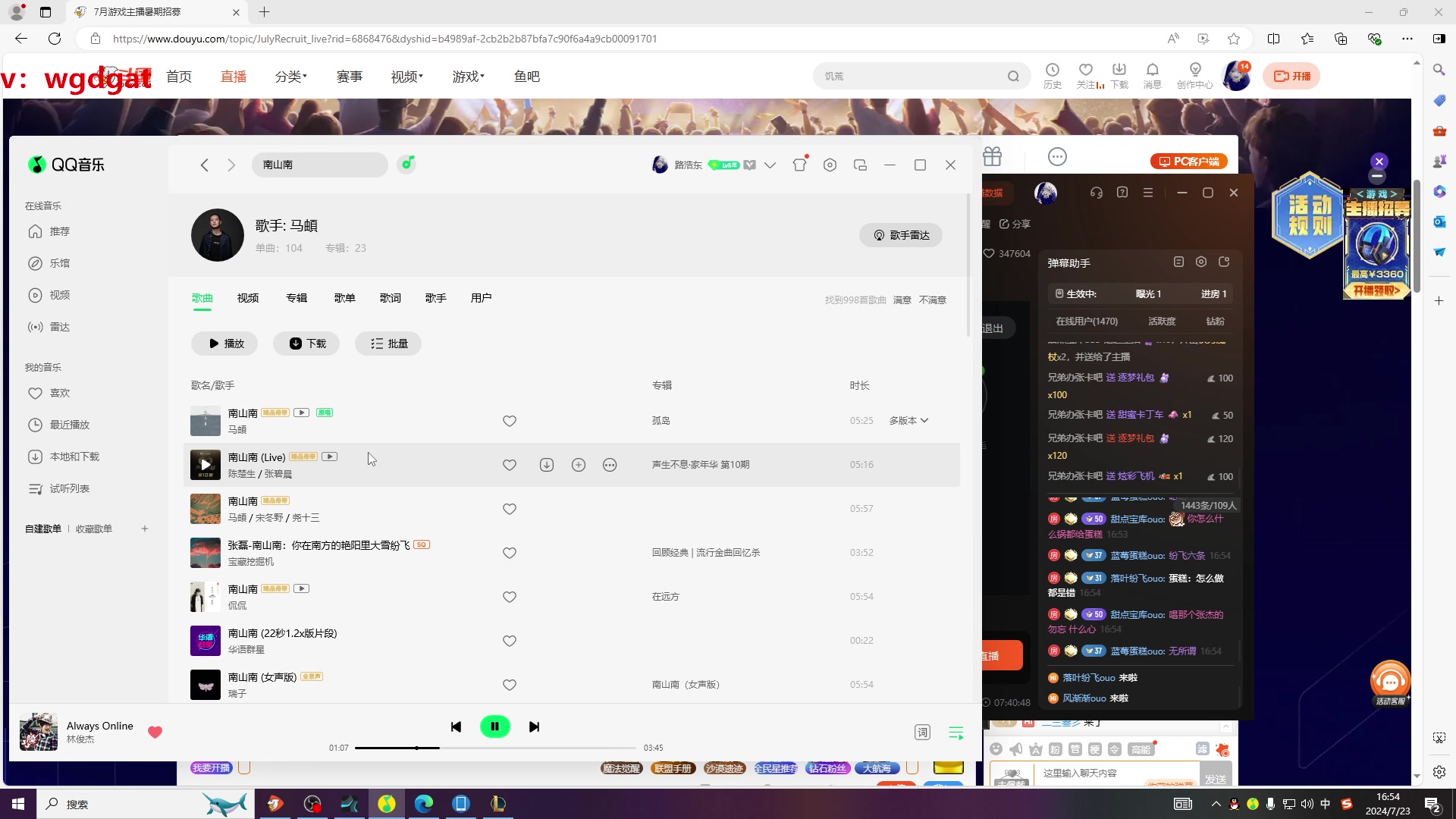Open 视频 tab in QQ音乐 artist page
Viewport: 1456px width, 819px height.
(247, 298)
